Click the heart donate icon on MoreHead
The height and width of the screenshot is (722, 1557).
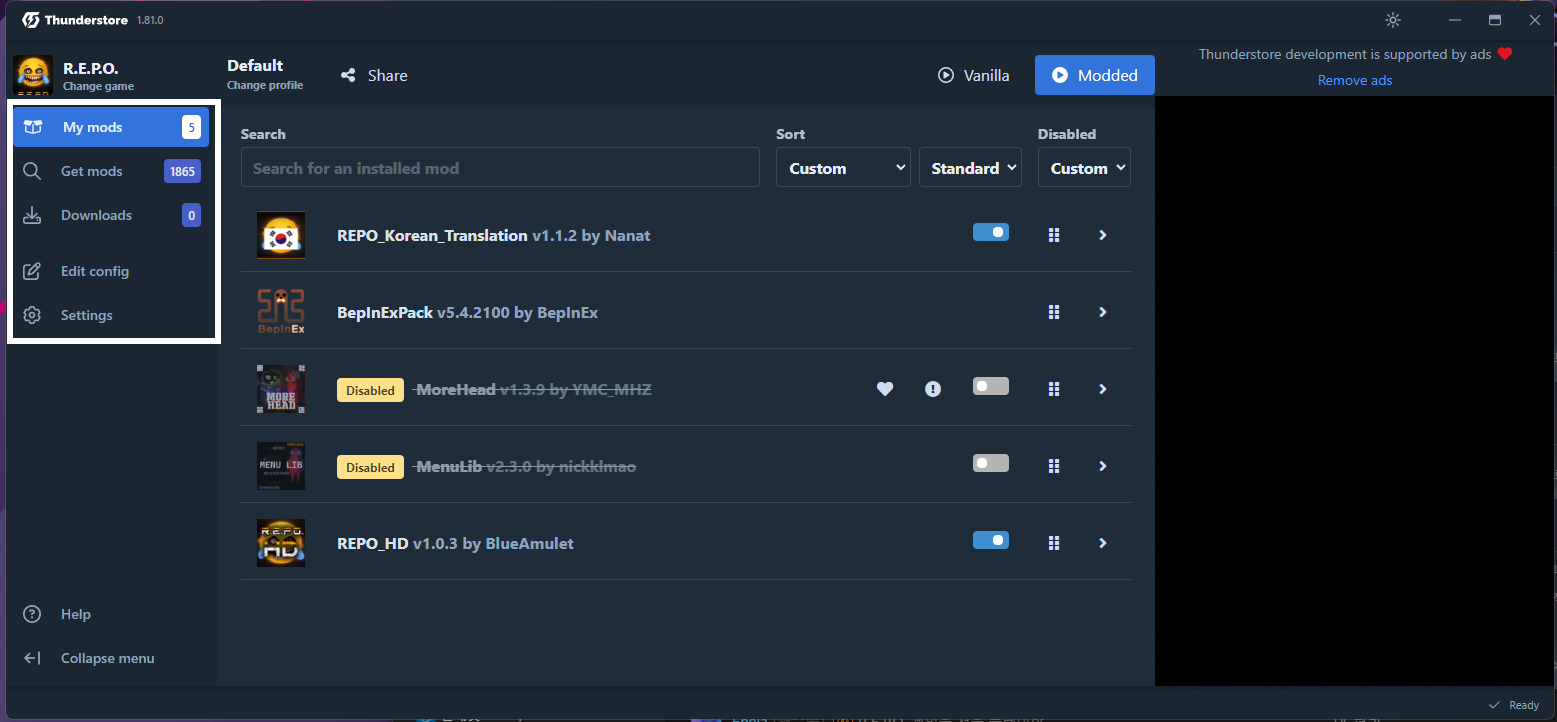pos(885,389)
